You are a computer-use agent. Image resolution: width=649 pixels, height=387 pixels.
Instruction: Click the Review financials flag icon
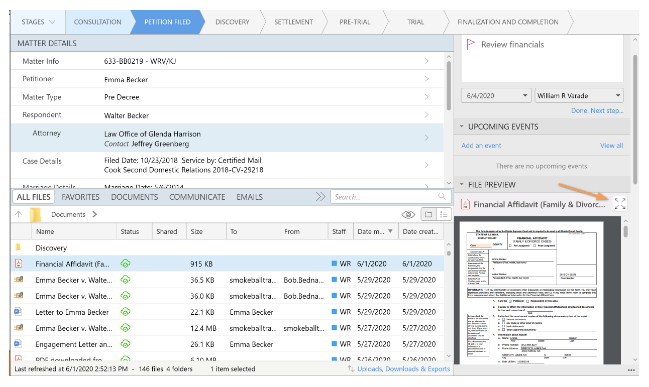point(470,44)
